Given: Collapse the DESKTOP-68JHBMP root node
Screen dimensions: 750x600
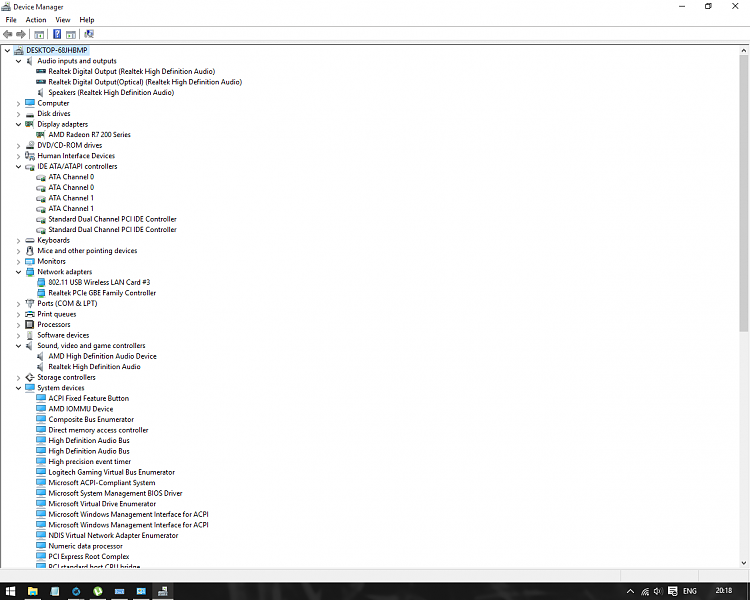Looking at the screenshot, I should (x=7, y=50).
